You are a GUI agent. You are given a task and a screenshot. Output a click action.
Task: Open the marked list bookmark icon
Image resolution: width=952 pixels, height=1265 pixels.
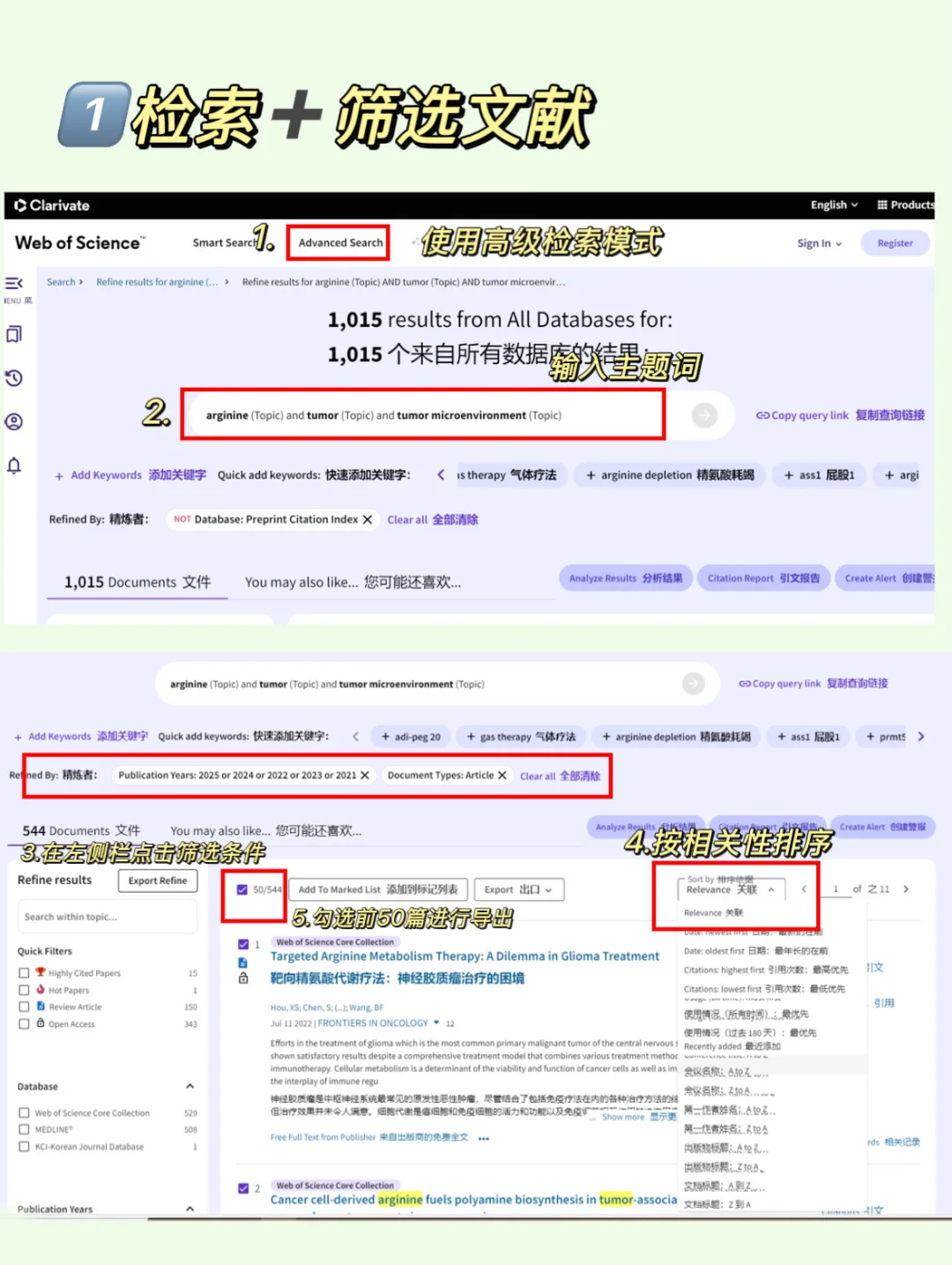pyautogui.click(x=14, y=334)
